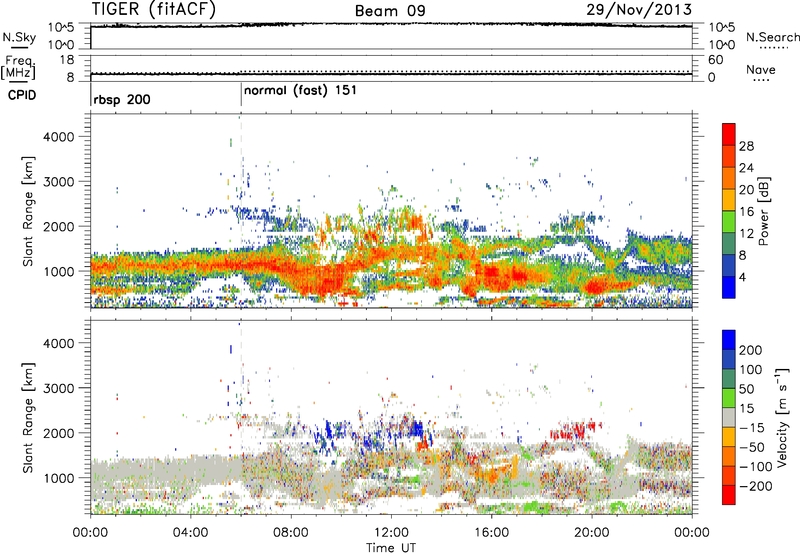Click the blue bottom segment of Power colorbar

point(729,287)
